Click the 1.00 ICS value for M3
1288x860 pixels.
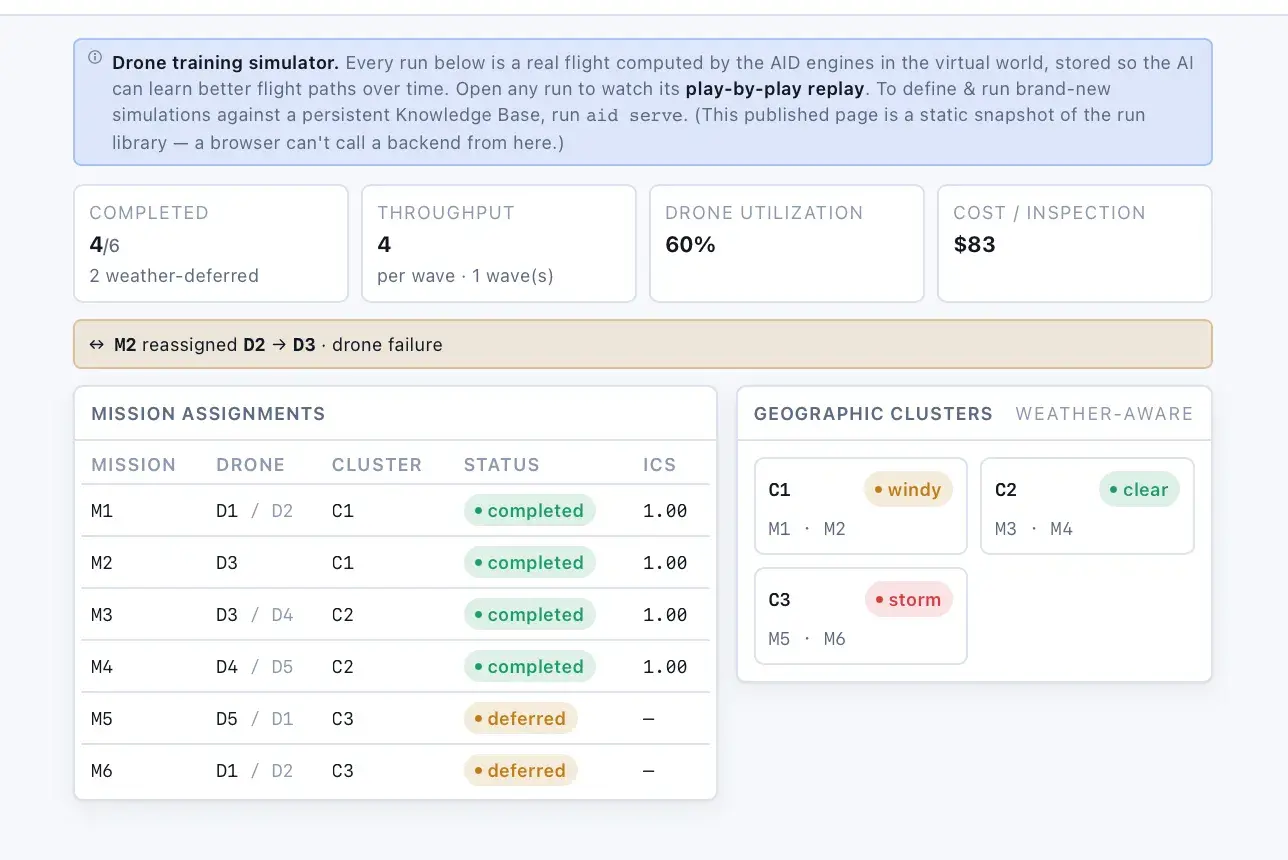(665, 615)
